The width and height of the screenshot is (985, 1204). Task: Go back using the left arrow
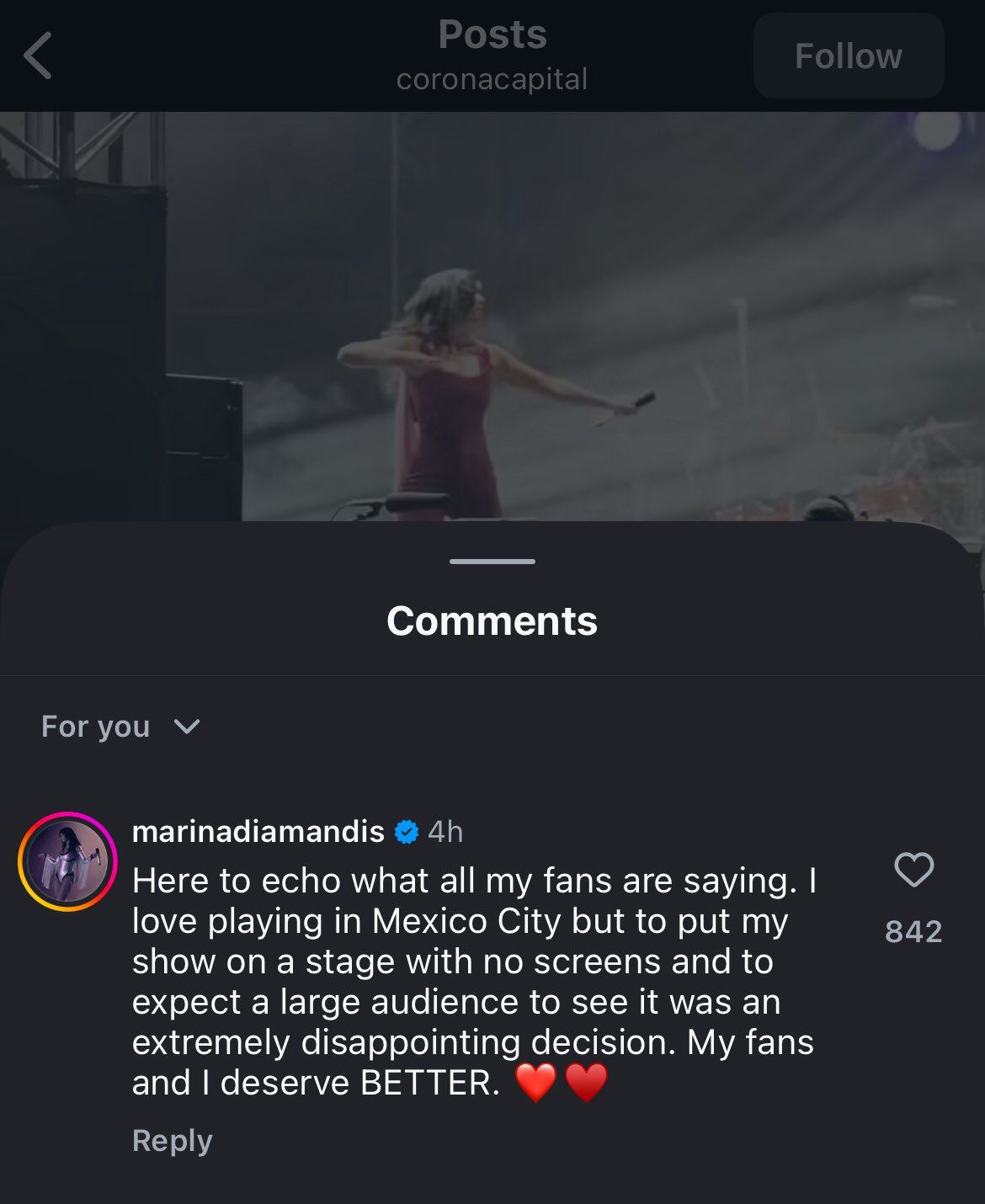pyautogui.click(x=39, y=56)
